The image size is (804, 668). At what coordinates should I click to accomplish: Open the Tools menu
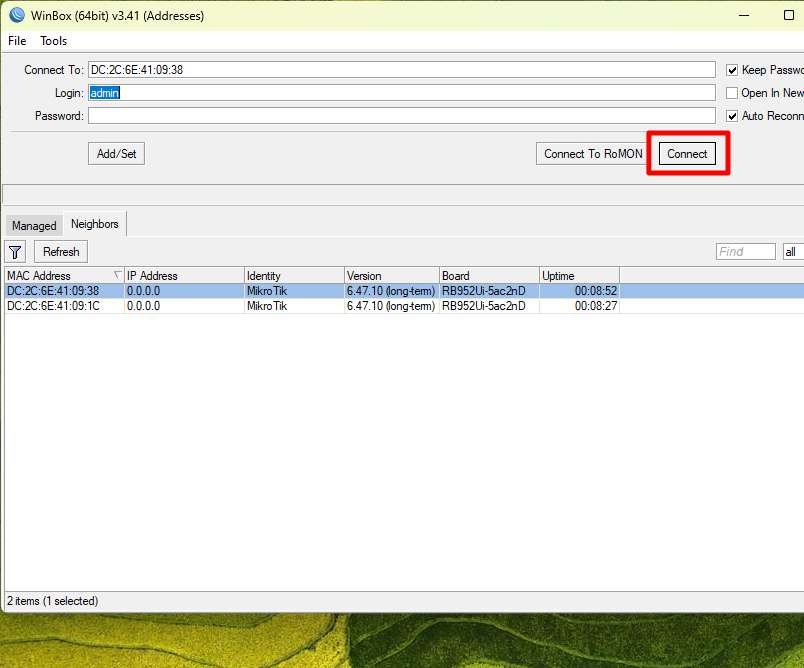tap(54, 41)
